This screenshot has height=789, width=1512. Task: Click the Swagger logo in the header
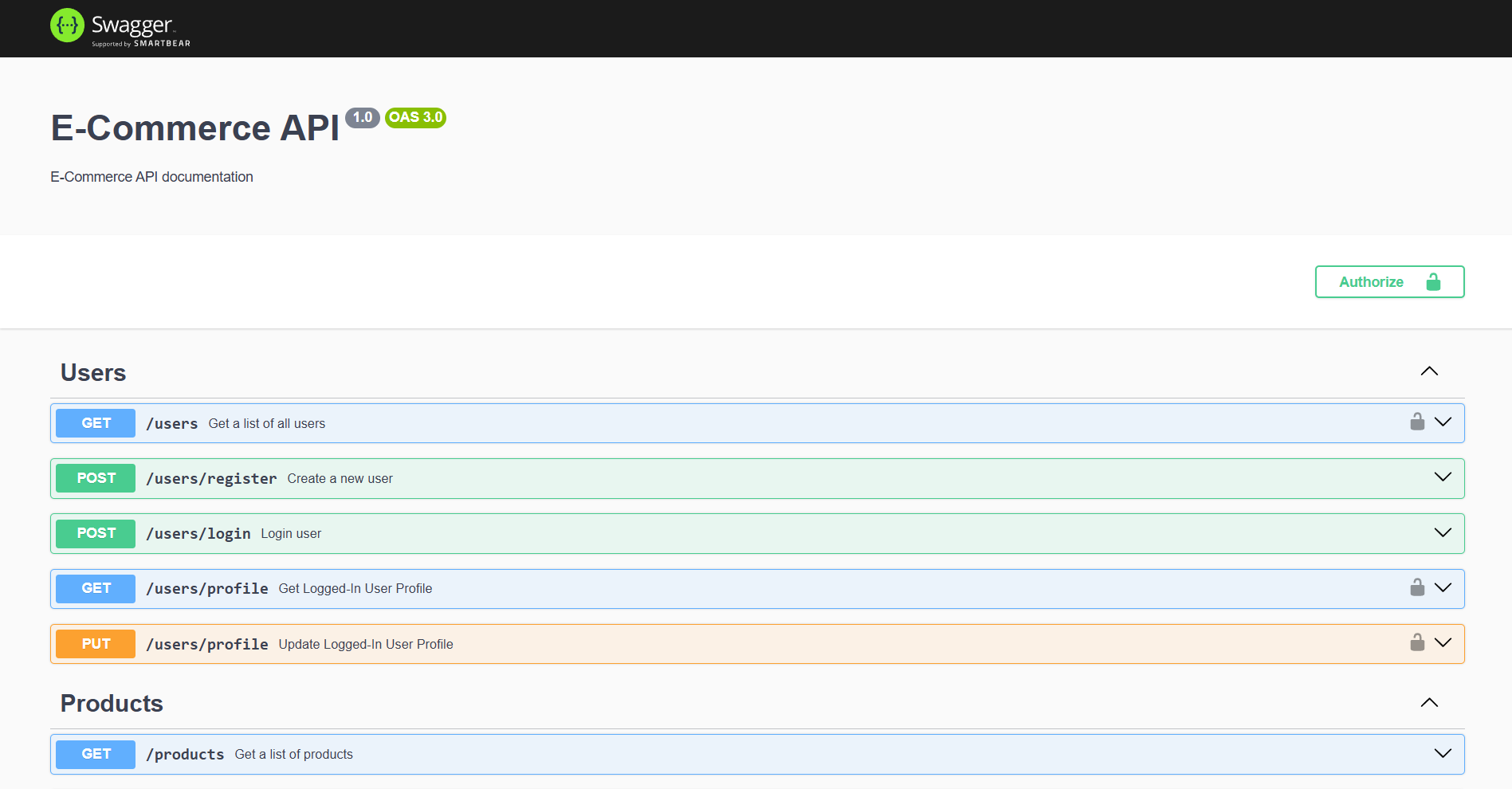(x=120, y=26)
